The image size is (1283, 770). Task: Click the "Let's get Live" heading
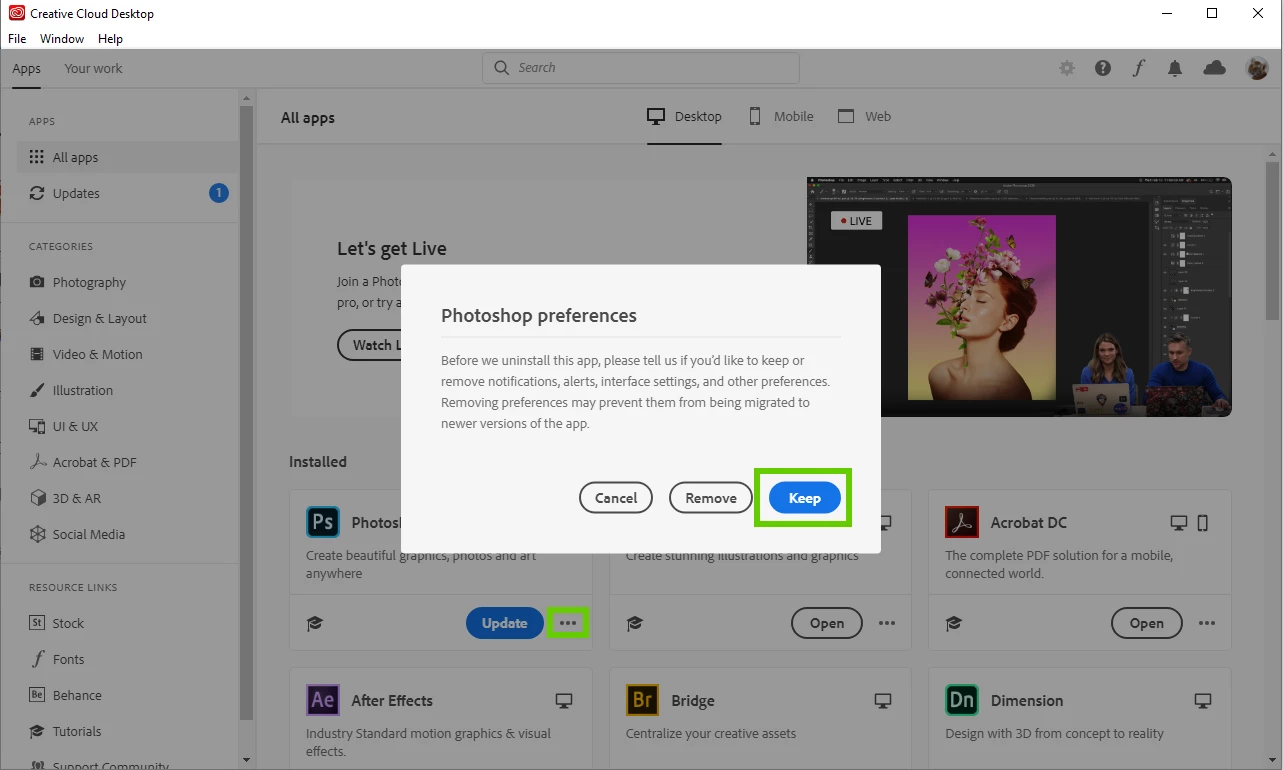click(x=392, y=249)
